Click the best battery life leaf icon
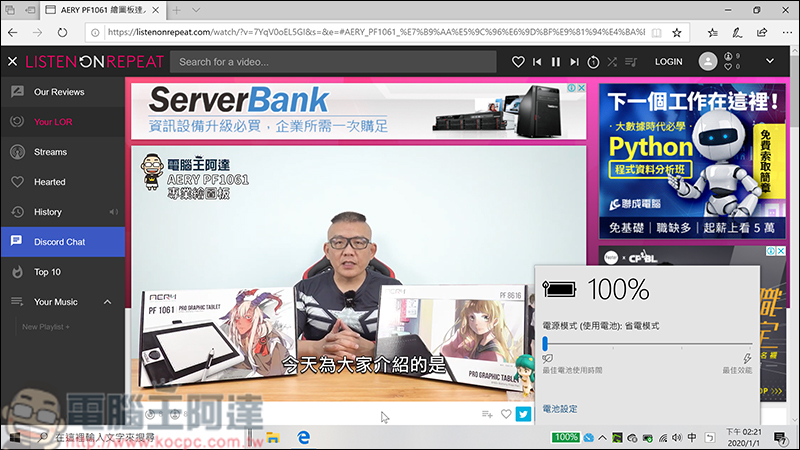Image resolution: width=800 pixels, height=450 pixels. click(x=547, y=359)
